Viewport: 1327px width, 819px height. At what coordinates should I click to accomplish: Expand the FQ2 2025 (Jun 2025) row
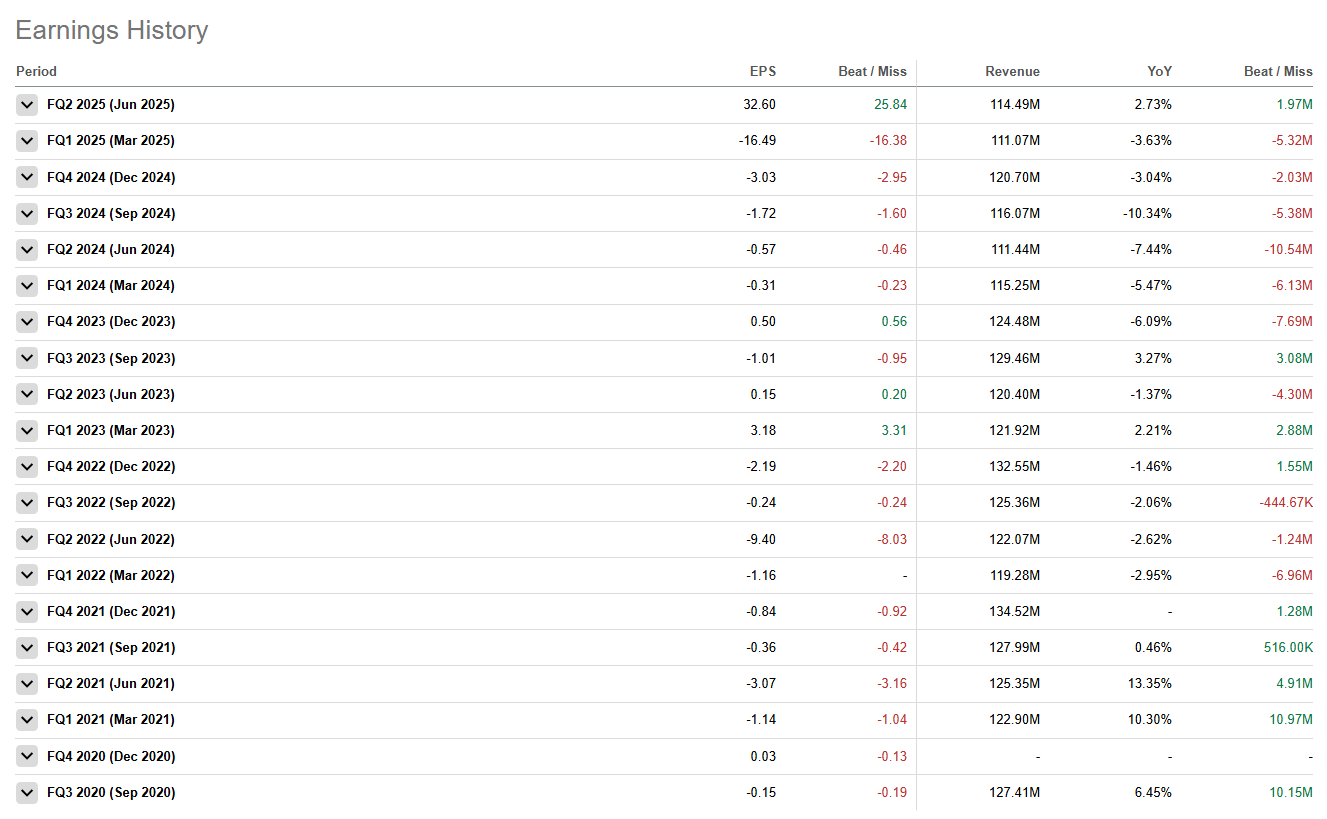[27, 105]
